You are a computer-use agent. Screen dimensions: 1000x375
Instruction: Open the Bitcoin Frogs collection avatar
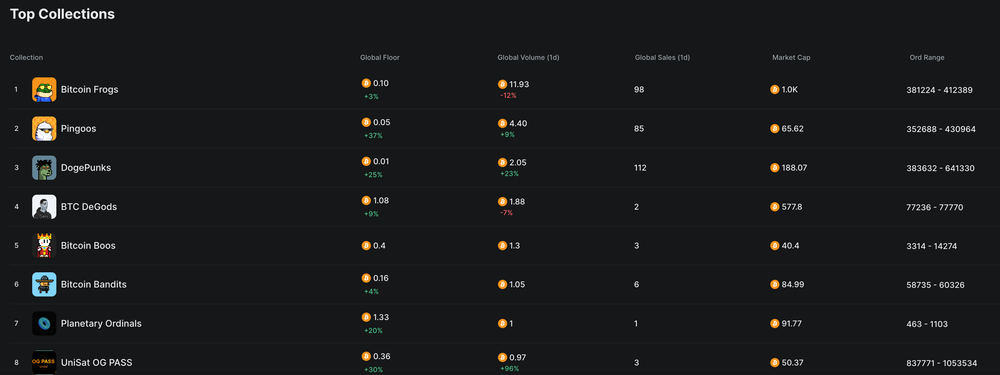tap(44, 89)
